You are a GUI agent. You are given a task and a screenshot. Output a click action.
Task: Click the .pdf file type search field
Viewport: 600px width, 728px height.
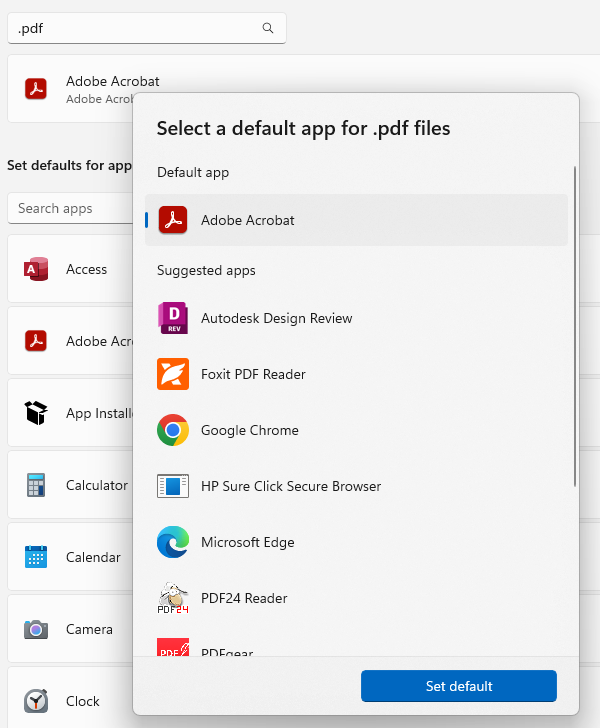(x=147, y=28)
